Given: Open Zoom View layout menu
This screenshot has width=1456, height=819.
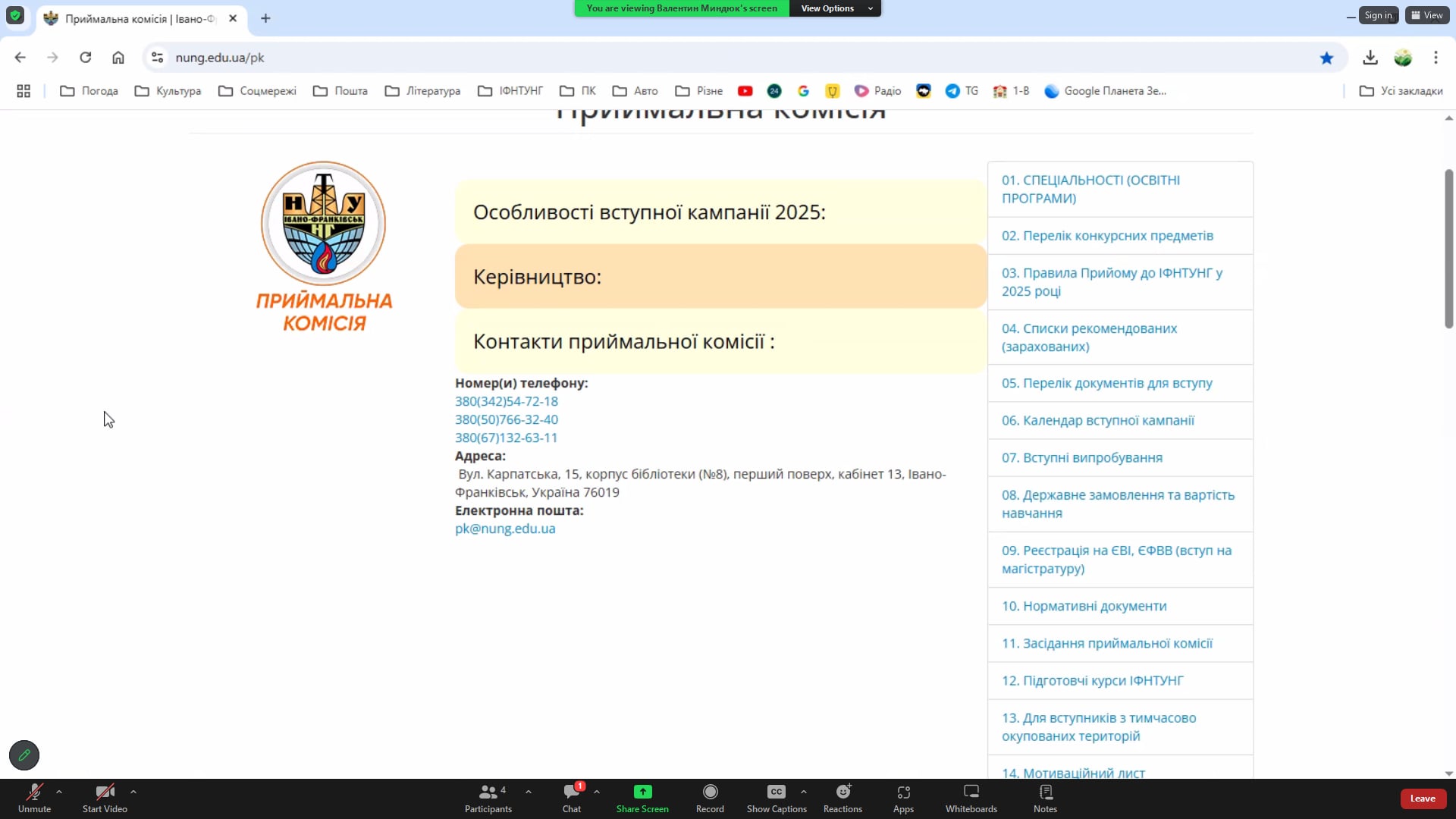Looking at the screenshot, I should pos(1427,15).
